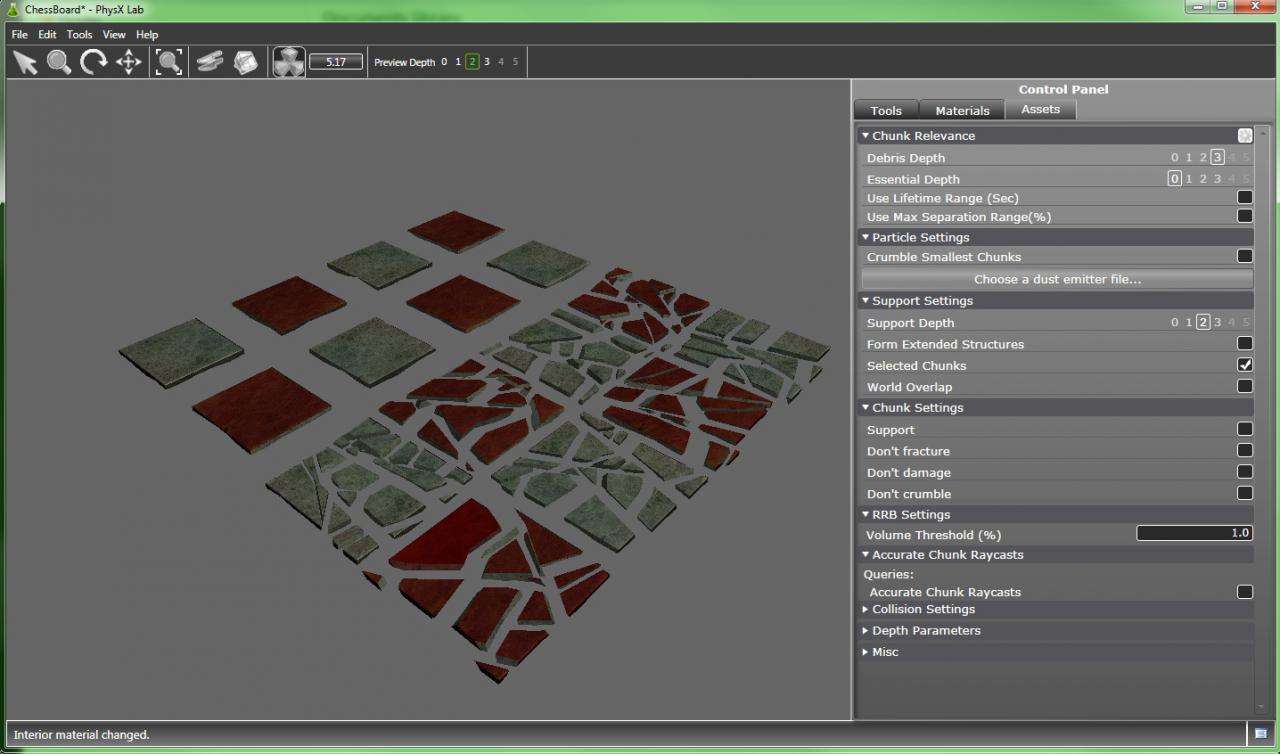Click the slice fracture tool icon

pos(209,62)
